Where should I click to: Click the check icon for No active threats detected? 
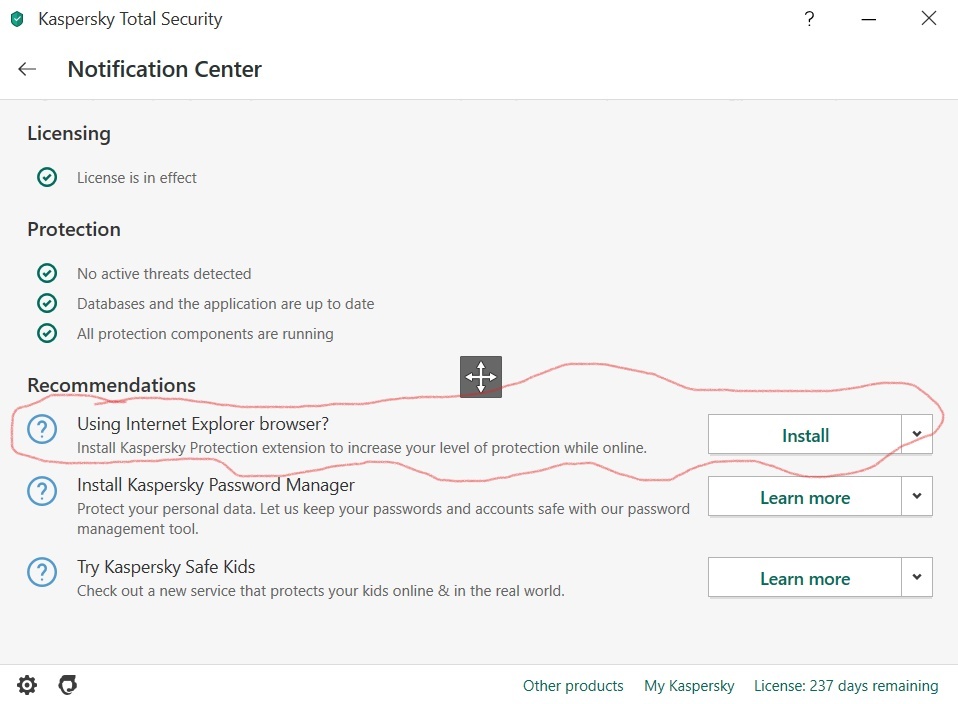point(46,273)
